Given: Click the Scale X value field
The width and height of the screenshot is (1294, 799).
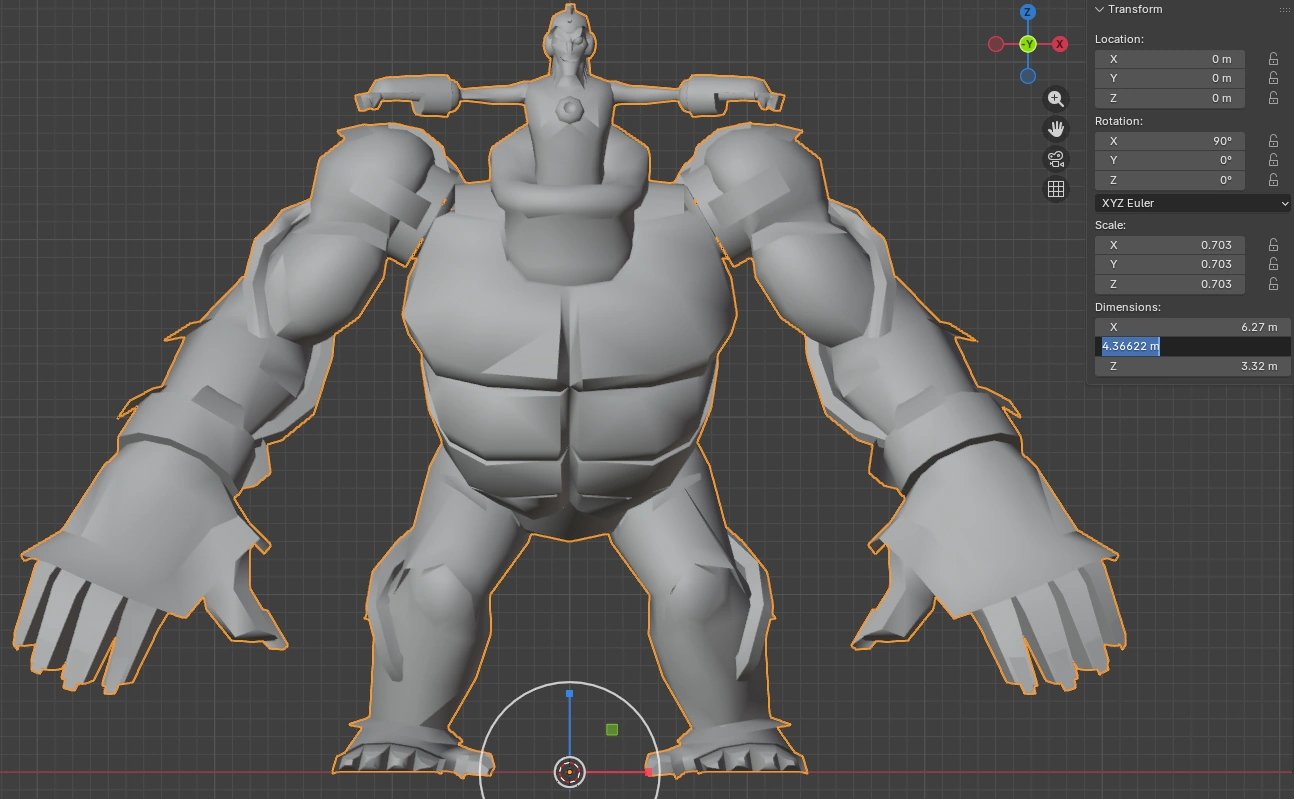Looking at the screenshot, I should (x=1170, y=245).
